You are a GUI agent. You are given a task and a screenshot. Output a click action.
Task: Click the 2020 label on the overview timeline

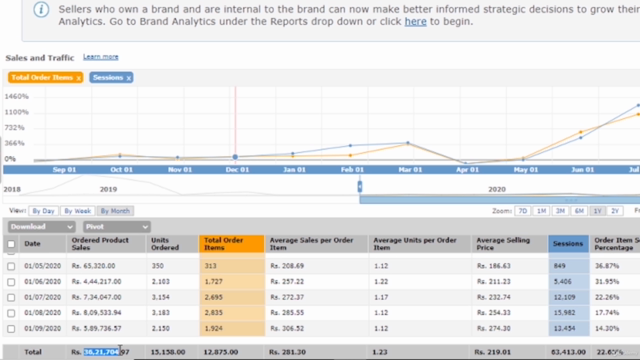497,189
